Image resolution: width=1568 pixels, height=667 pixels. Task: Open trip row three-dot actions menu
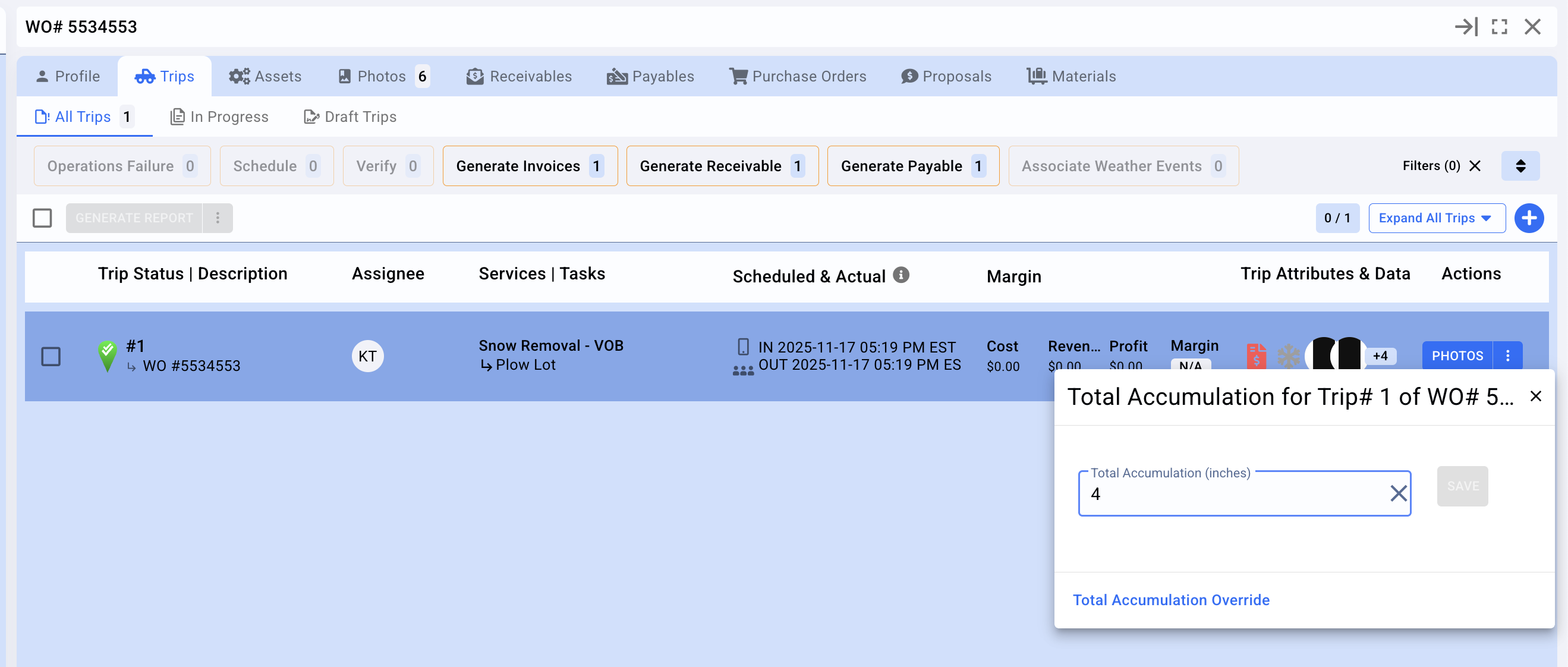(1508, 356)
